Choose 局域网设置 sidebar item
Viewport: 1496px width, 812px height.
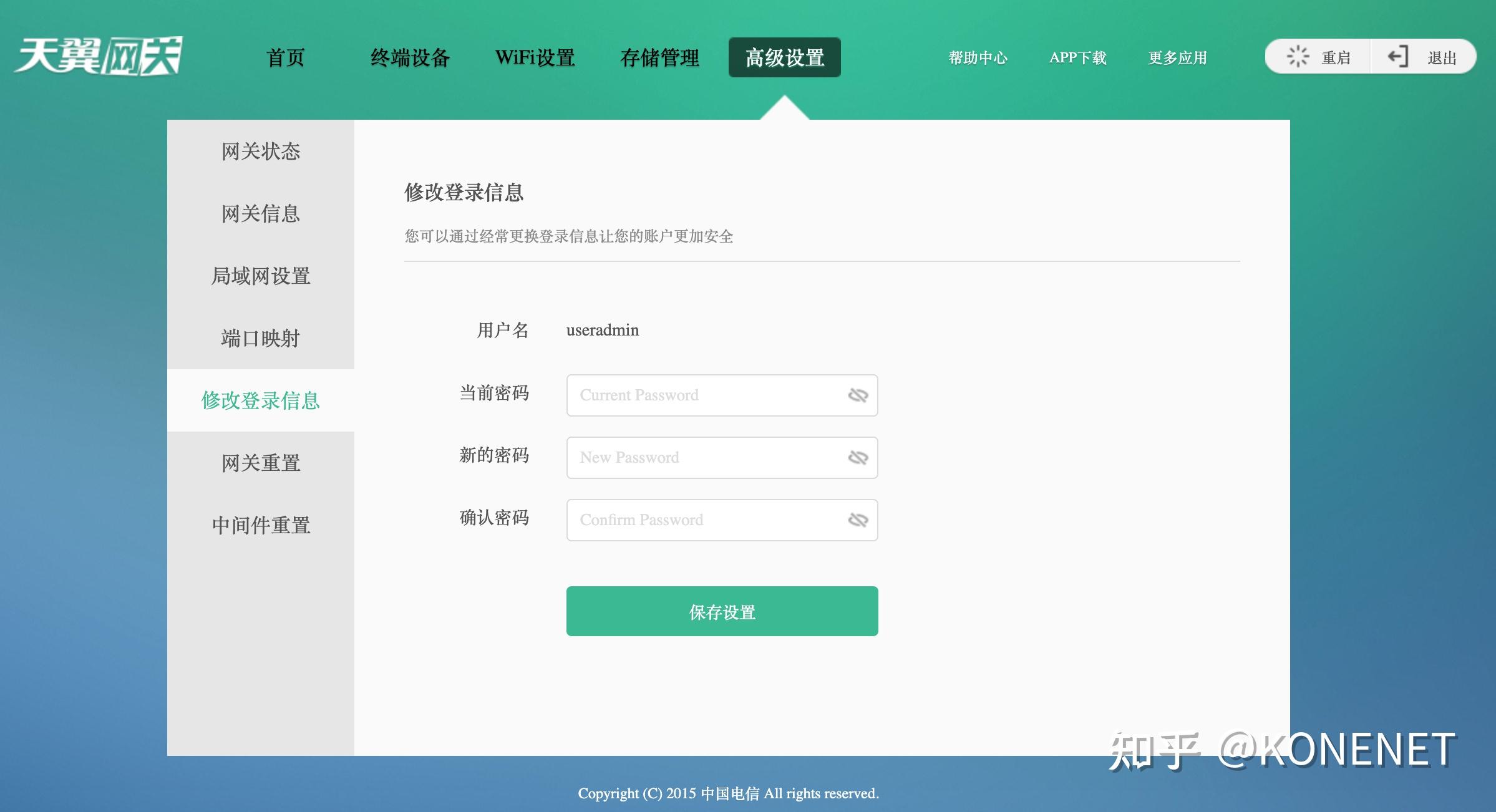coord(261,276)
